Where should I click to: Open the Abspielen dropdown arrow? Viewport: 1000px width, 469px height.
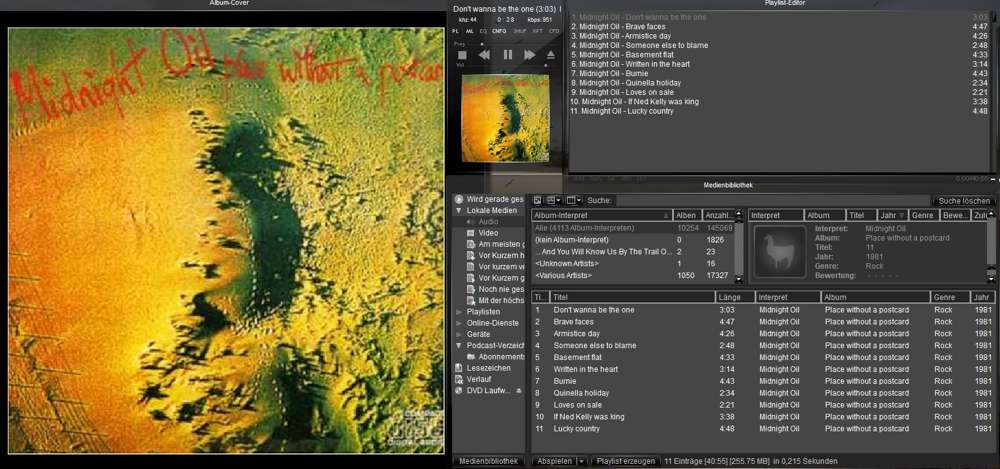pyautogui.click(x=580, y=461)
